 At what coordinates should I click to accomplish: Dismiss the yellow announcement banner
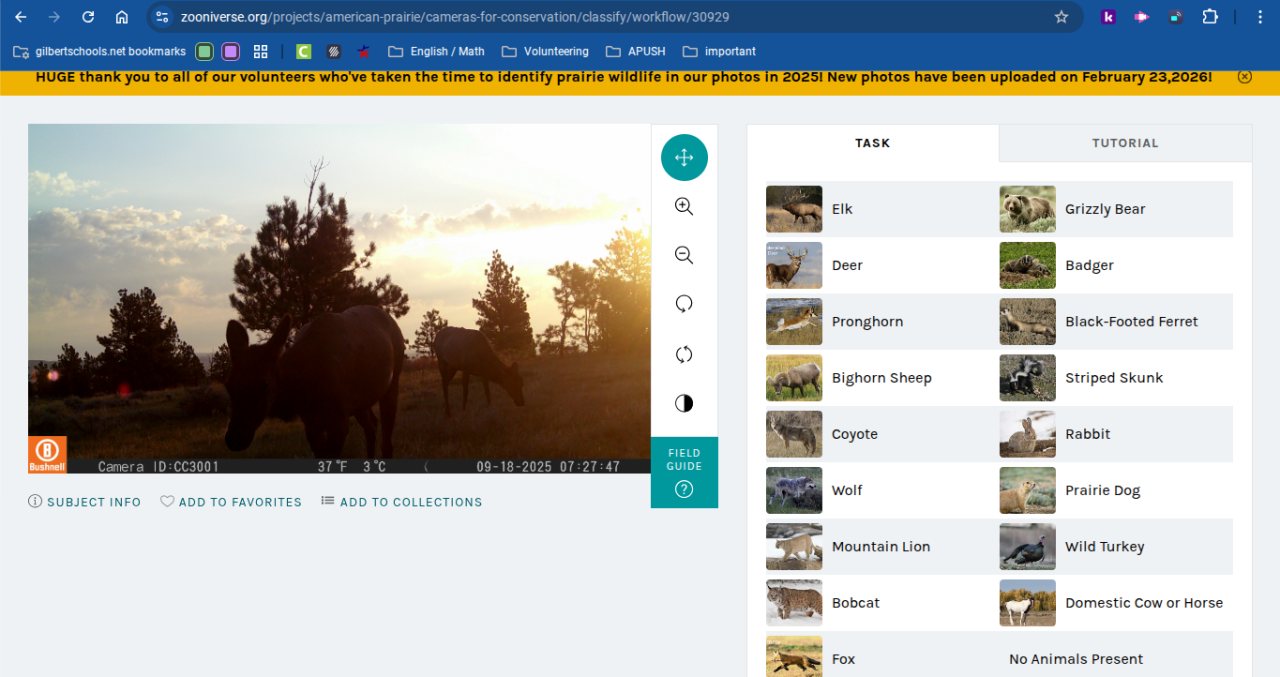click(1244, 77)
